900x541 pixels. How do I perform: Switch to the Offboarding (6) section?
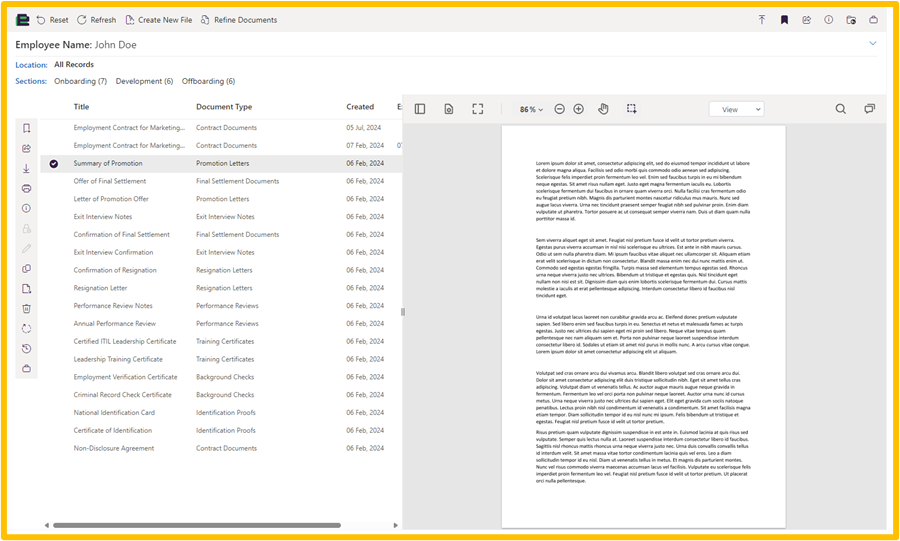(x=208, y=81)
